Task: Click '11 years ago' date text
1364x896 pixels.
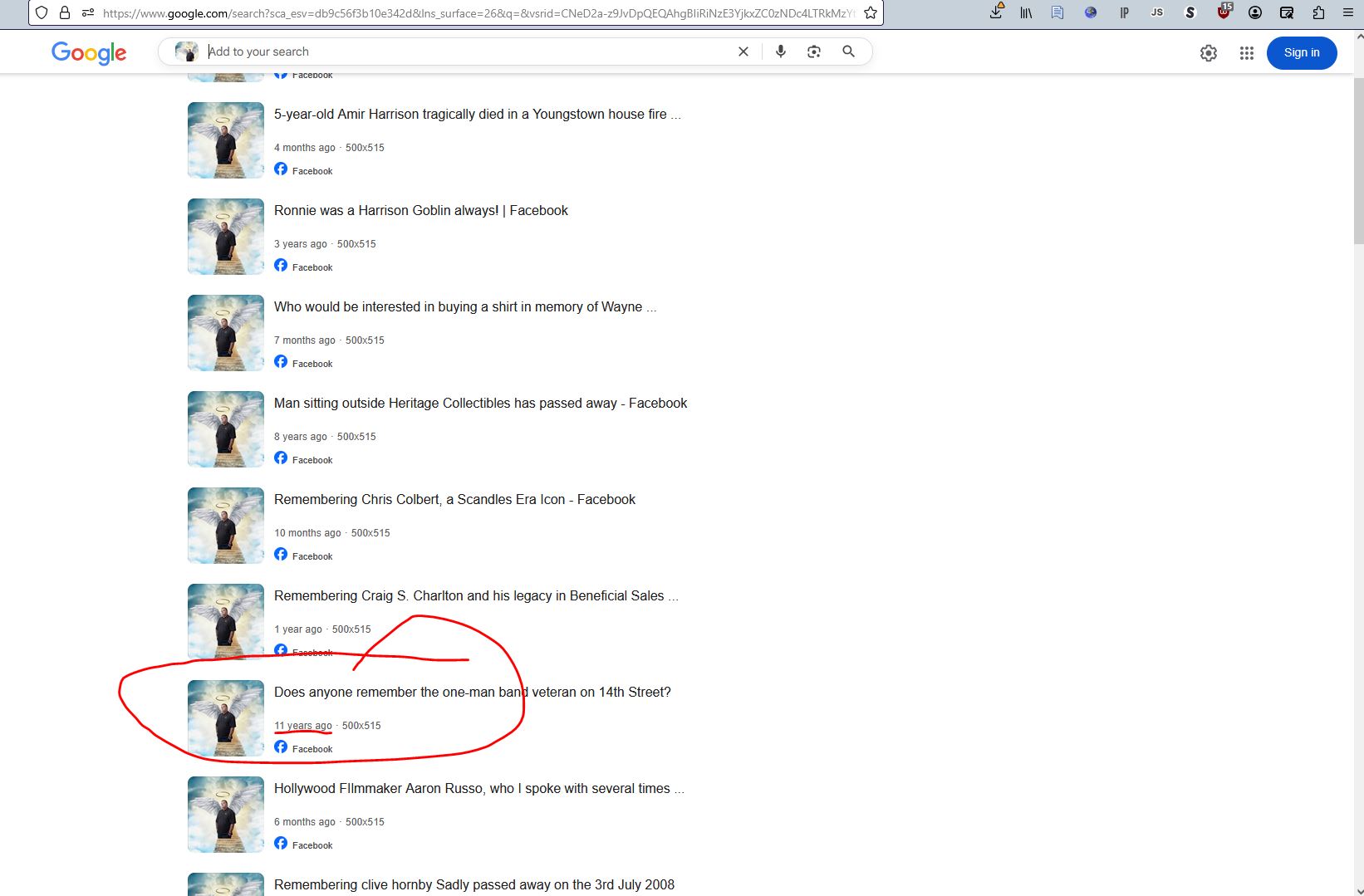Action: point(303,726)
